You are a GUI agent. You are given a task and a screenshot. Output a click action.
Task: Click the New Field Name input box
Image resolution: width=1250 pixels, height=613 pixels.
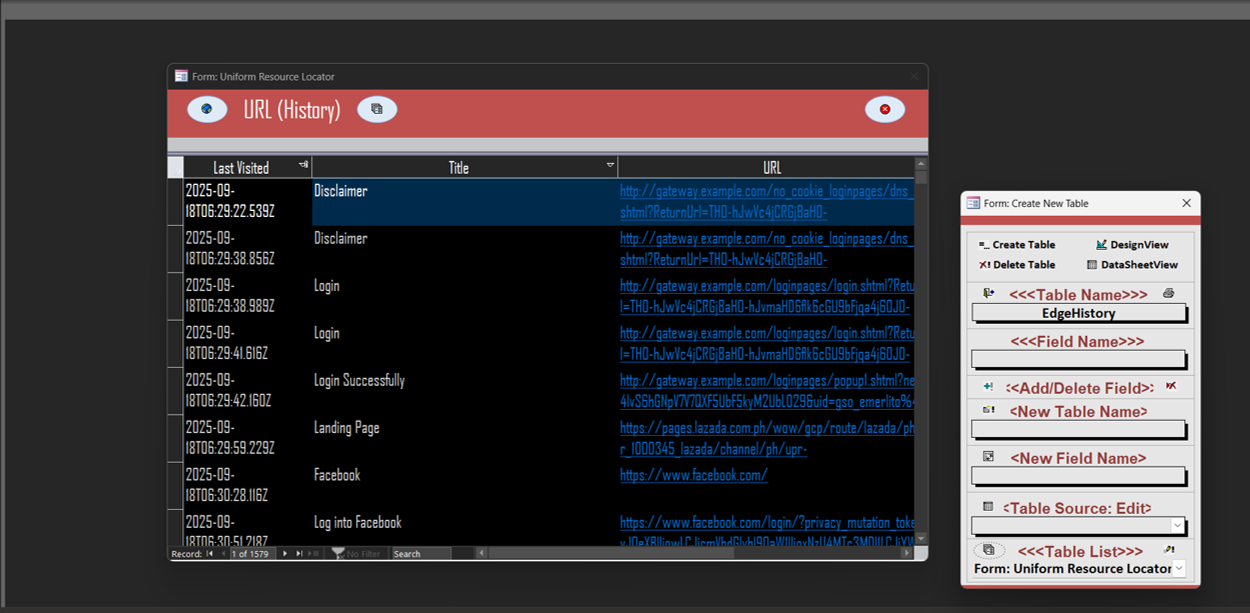(1078, 476)
